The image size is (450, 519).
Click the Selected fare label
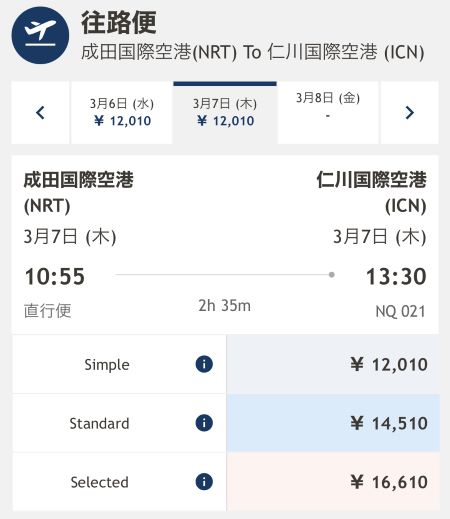(x=99, y=482)
